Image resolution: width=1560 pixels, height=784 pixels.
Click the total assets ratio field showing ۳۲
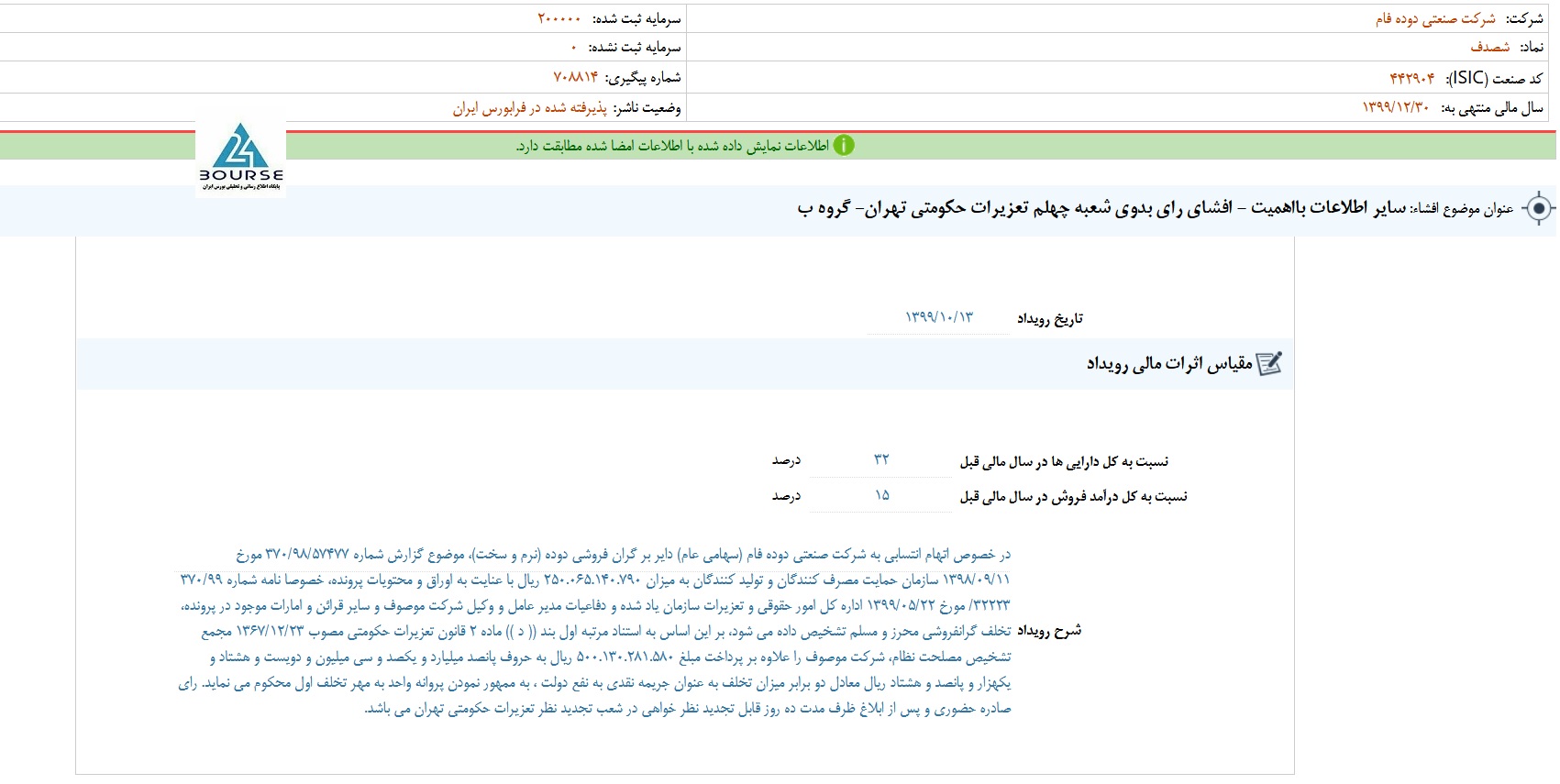[881, 459]
